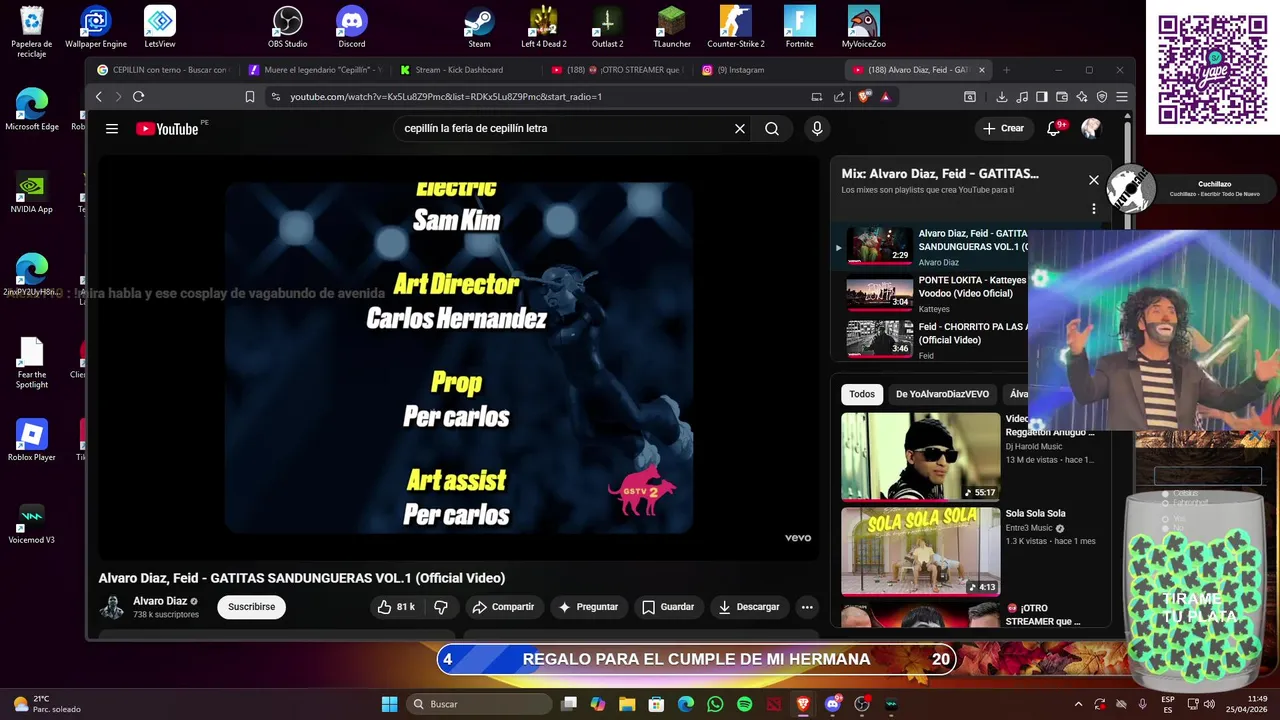The width and height of the screenshot is (1280, 720).
Task: Run the YouTube search magnifier button
Action: click(x=772, y=128)
